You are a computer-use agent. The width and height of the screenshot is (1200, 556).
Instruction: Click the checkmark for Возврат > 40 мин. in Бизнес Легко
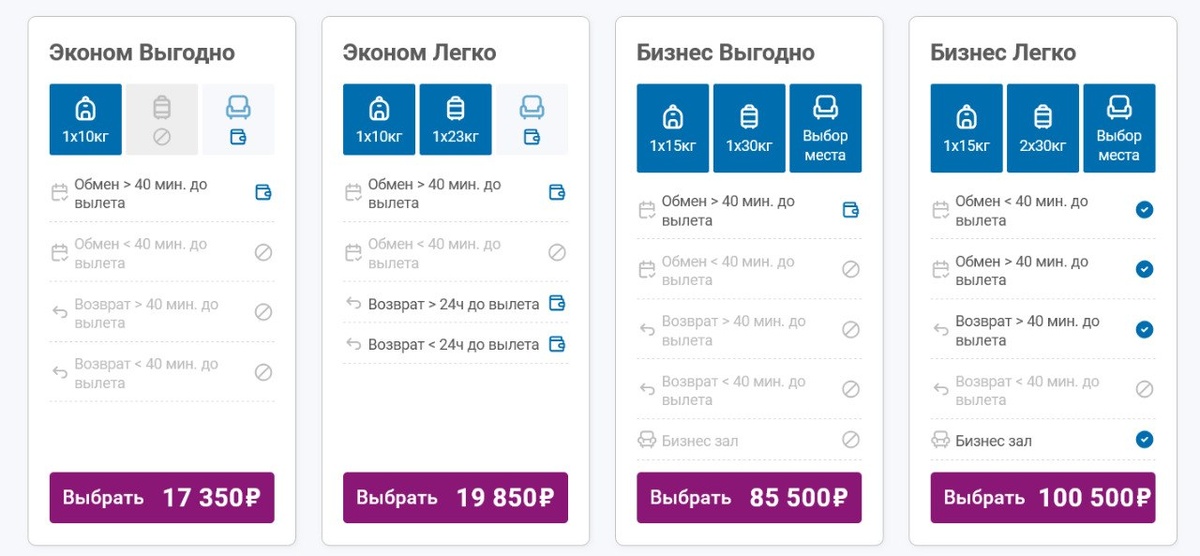(1144, 330)
